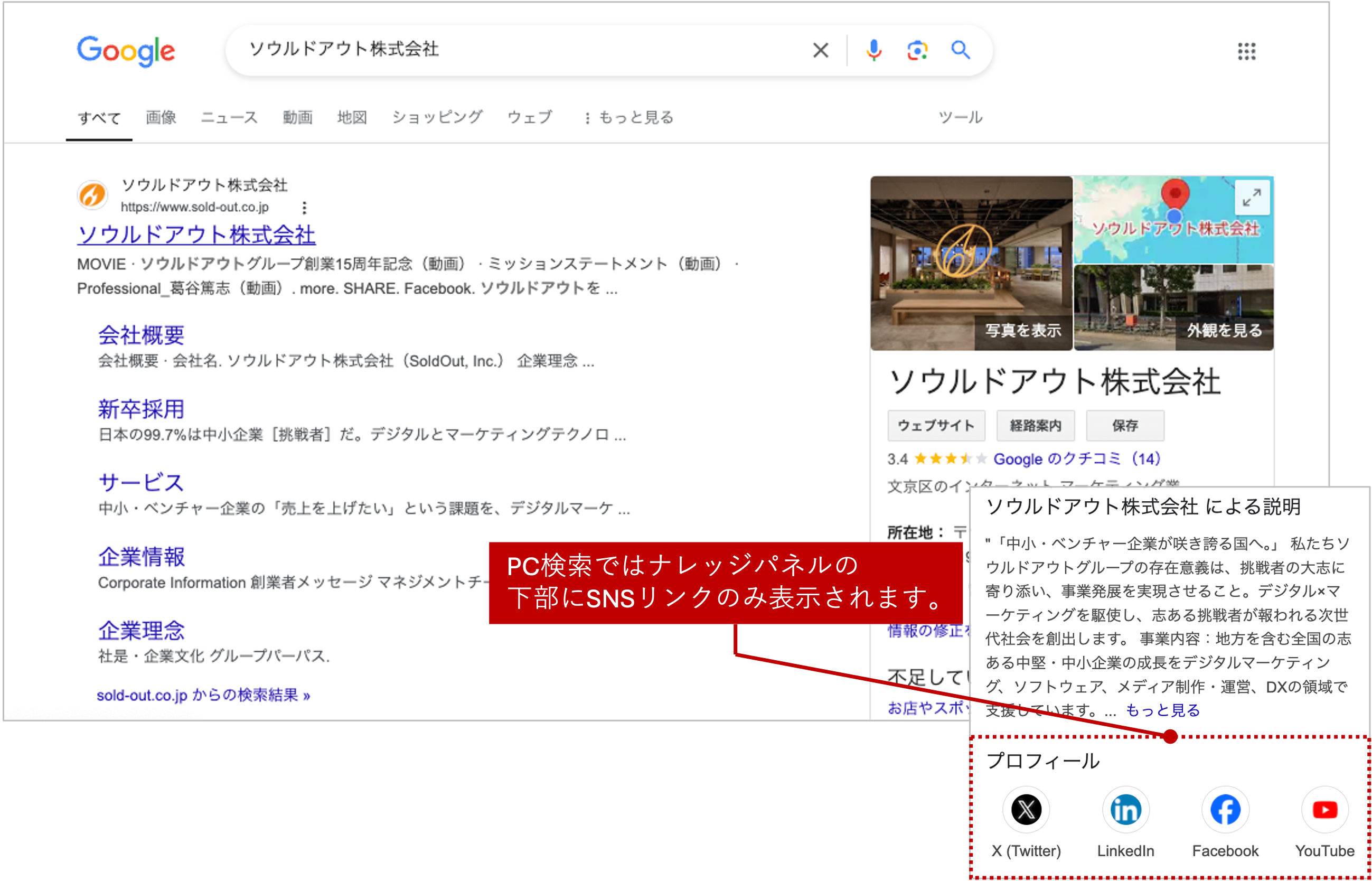Activate voice search with the microphone icon
Viewport: 1372px width, 881px height.
874,50
